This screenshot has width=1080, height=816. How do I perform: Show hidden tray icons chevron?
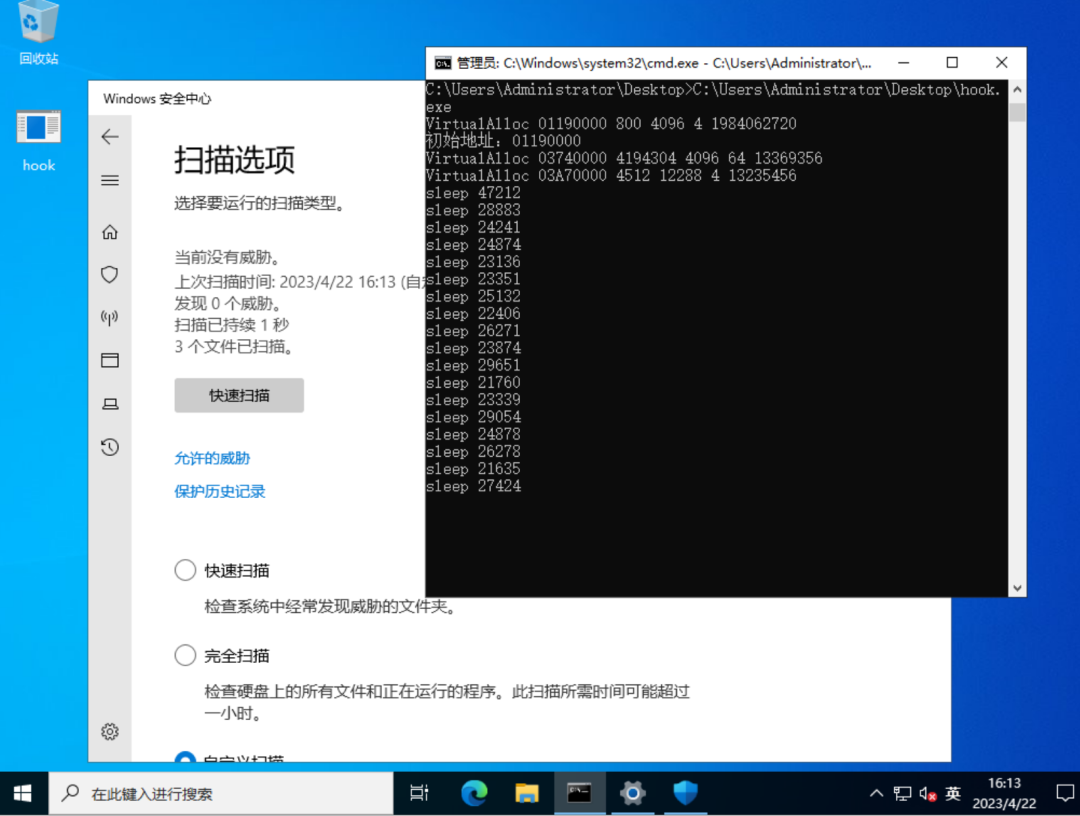876,793
